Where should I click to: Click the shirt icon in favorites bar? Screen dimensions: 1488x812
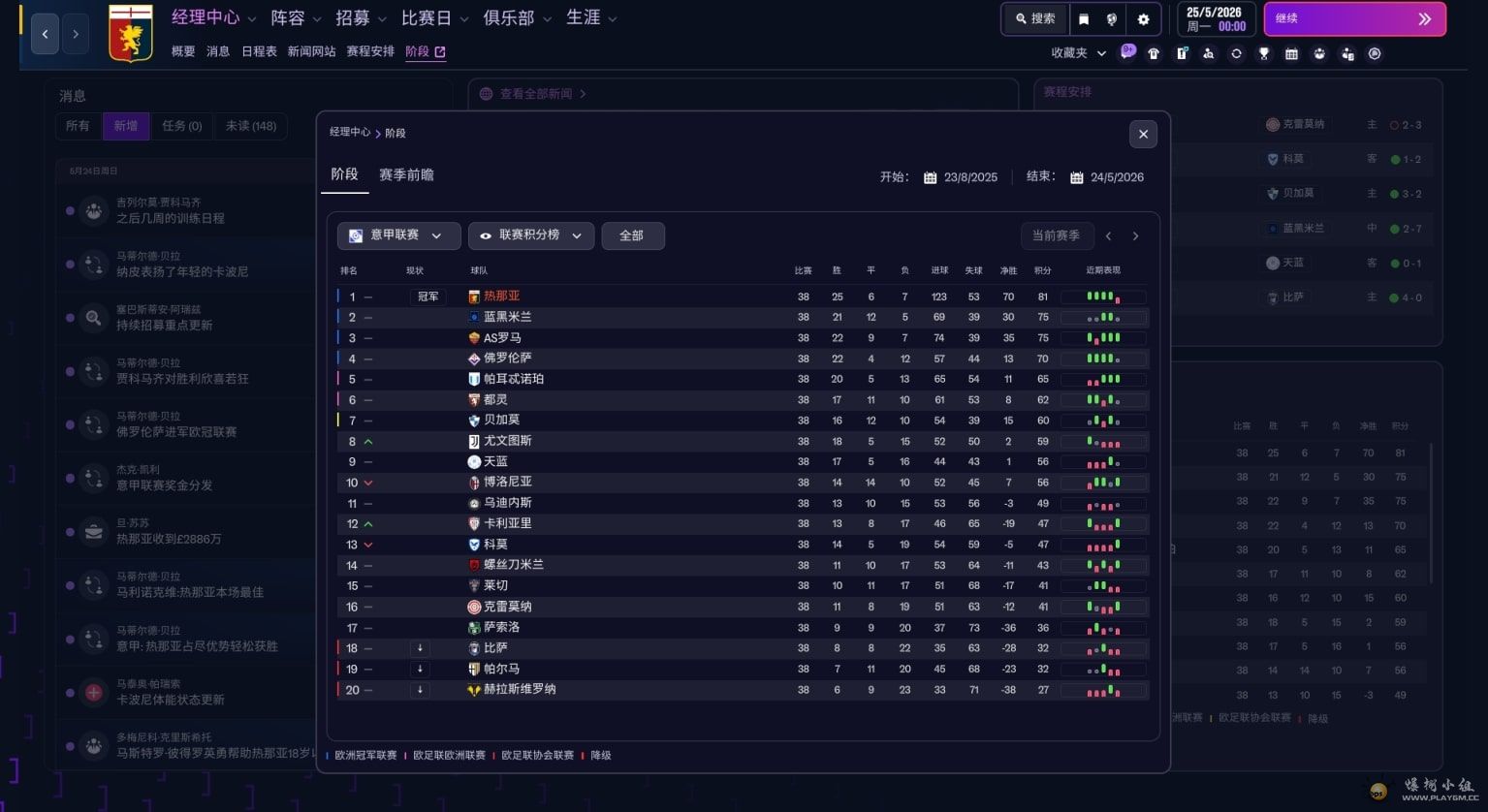point(1154,54)
